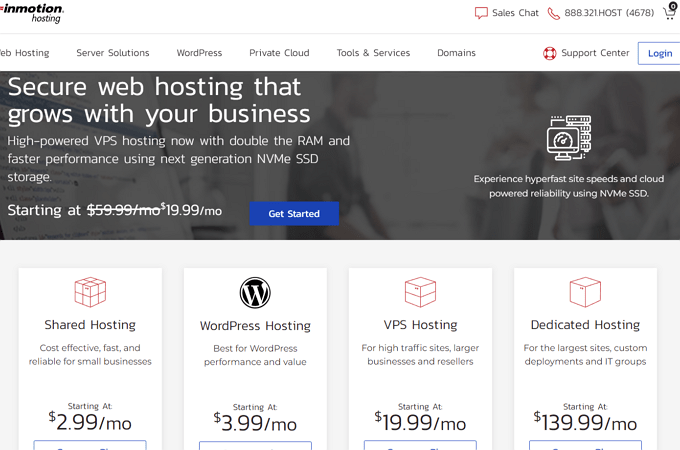Click the Get Started button
680x450 pixels.
coord(294,213)
